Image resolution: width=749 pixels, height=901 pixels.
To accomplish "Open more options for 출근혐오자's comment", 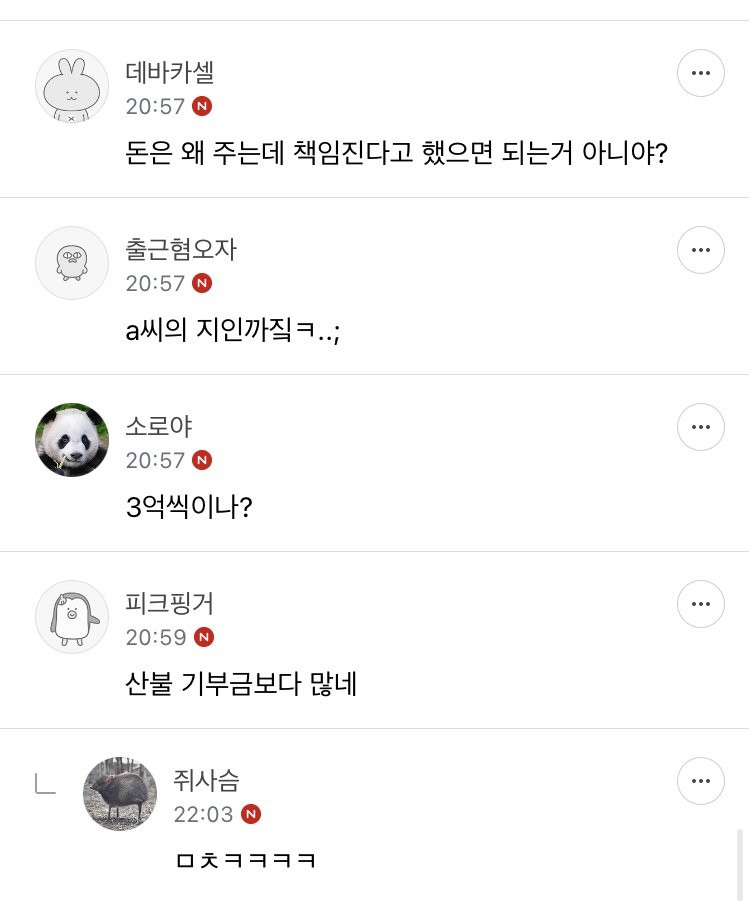I will [x=700, y=250].
